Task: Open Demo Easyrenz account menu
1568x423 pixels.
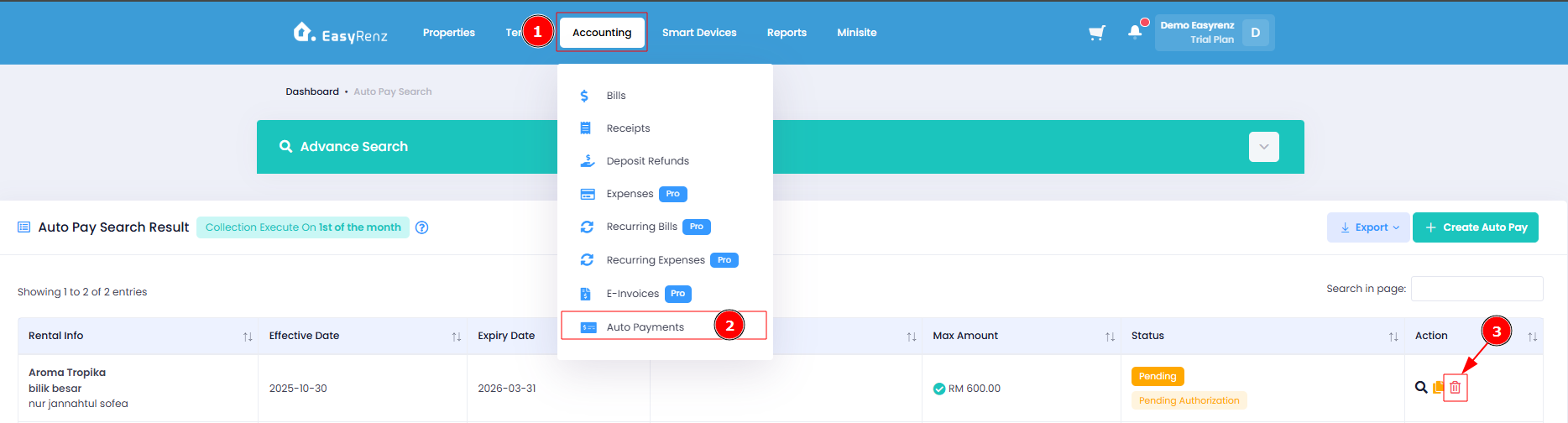Action: 1215,33
